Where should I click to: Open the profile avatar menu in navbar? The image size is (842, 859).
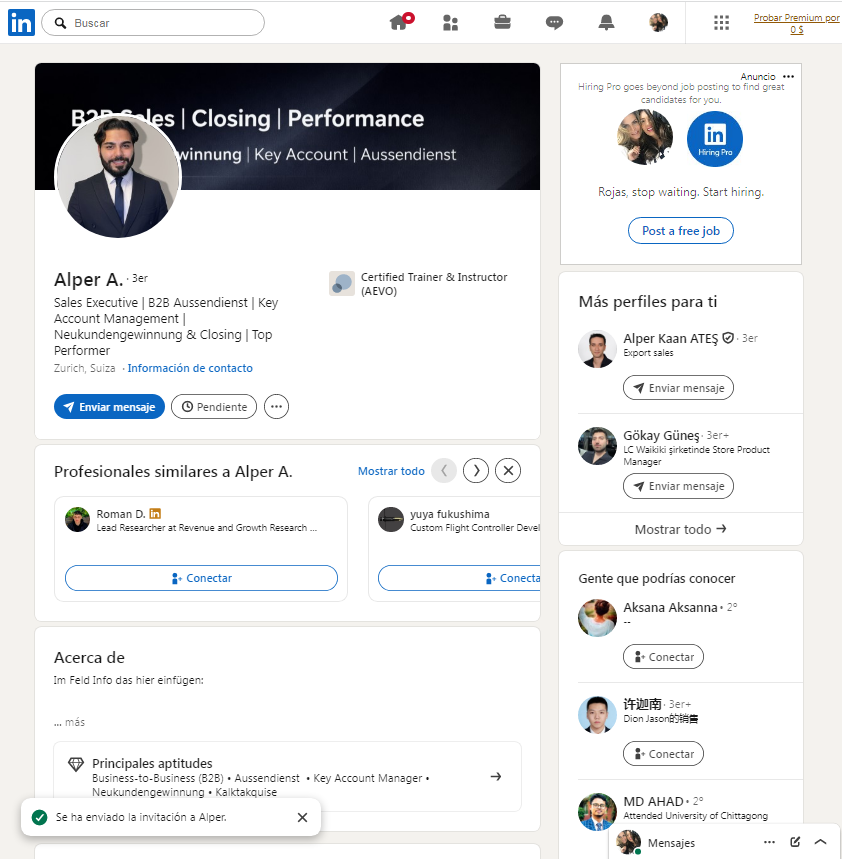tap(658, 22)
